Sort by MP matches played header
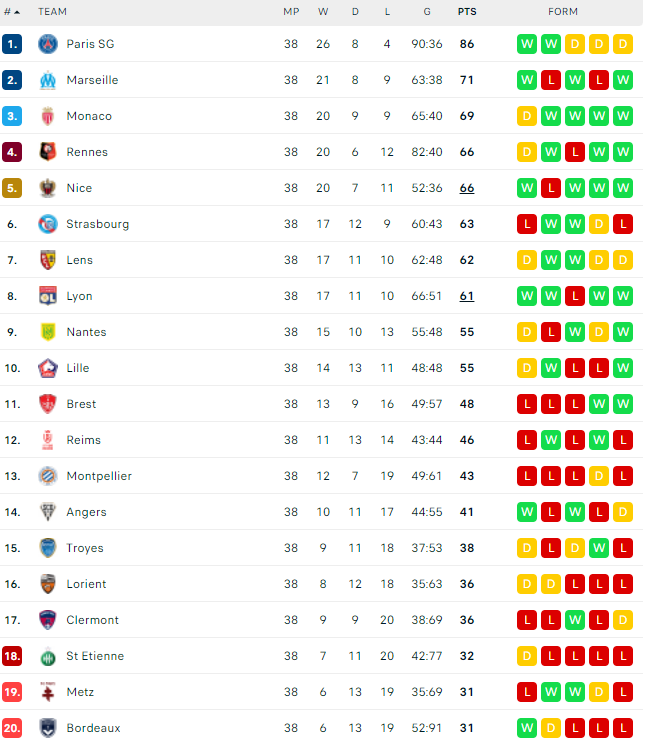648x745 pixels. [291, 12]
